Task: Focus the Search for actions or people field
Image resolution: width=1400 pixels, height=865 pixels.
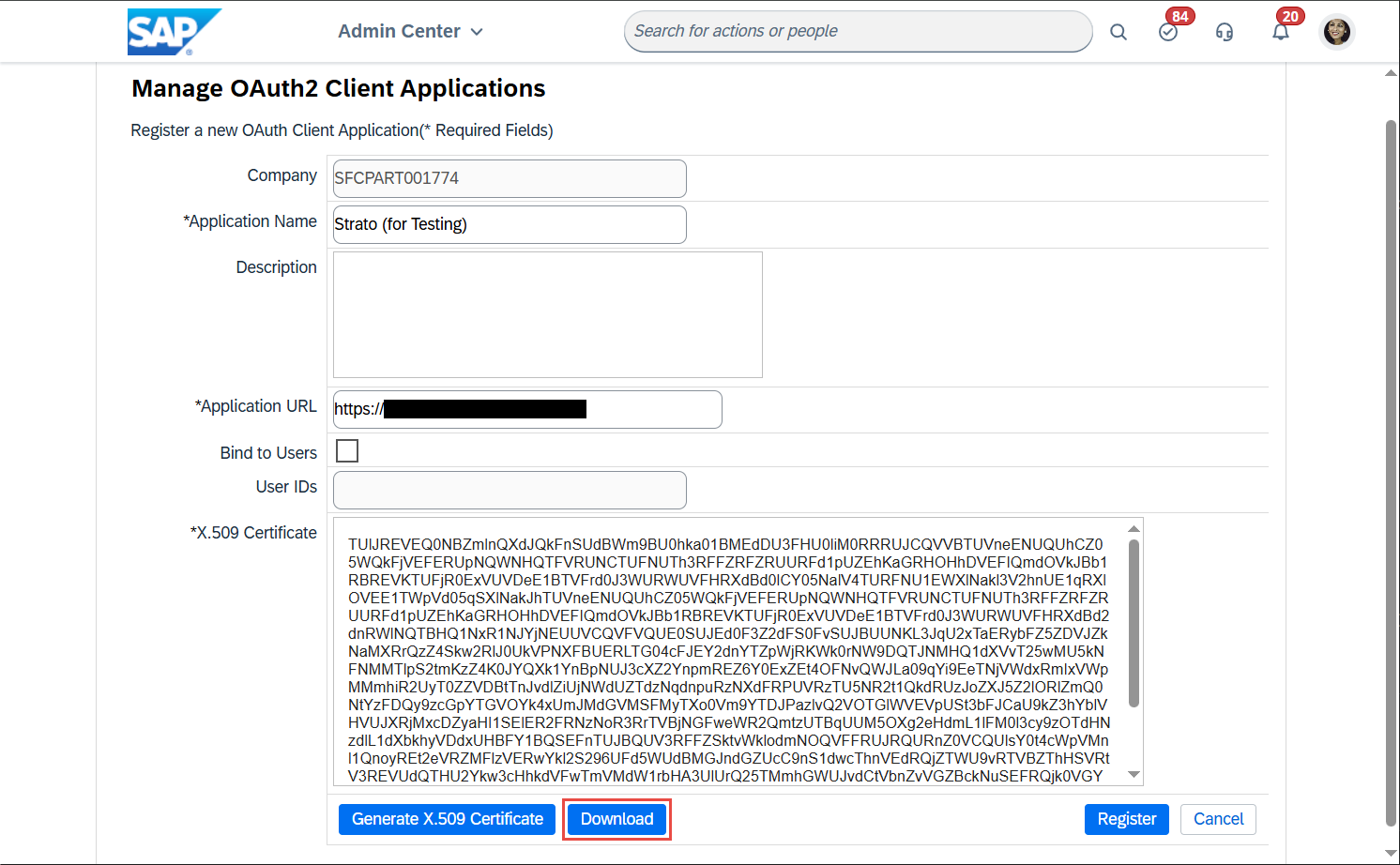Action: pyautogui.click(x=857, y=32)
